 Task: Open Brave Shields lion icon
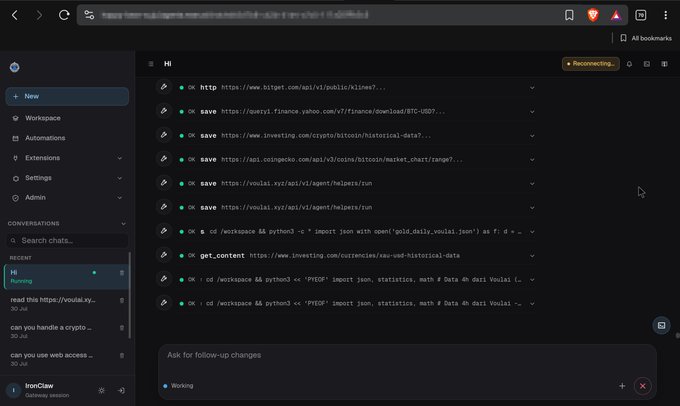click(x=593, y=15)
